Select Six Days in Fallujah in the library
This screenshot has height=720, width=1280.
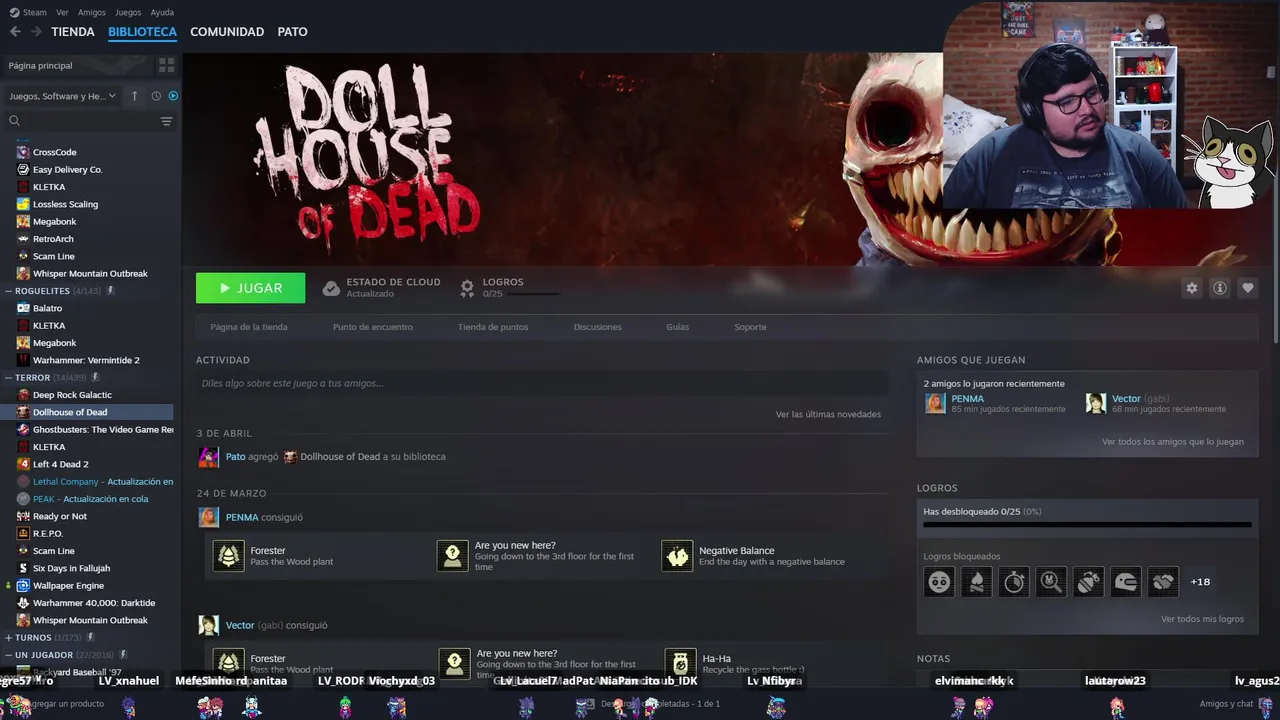[x=71, y=568]
